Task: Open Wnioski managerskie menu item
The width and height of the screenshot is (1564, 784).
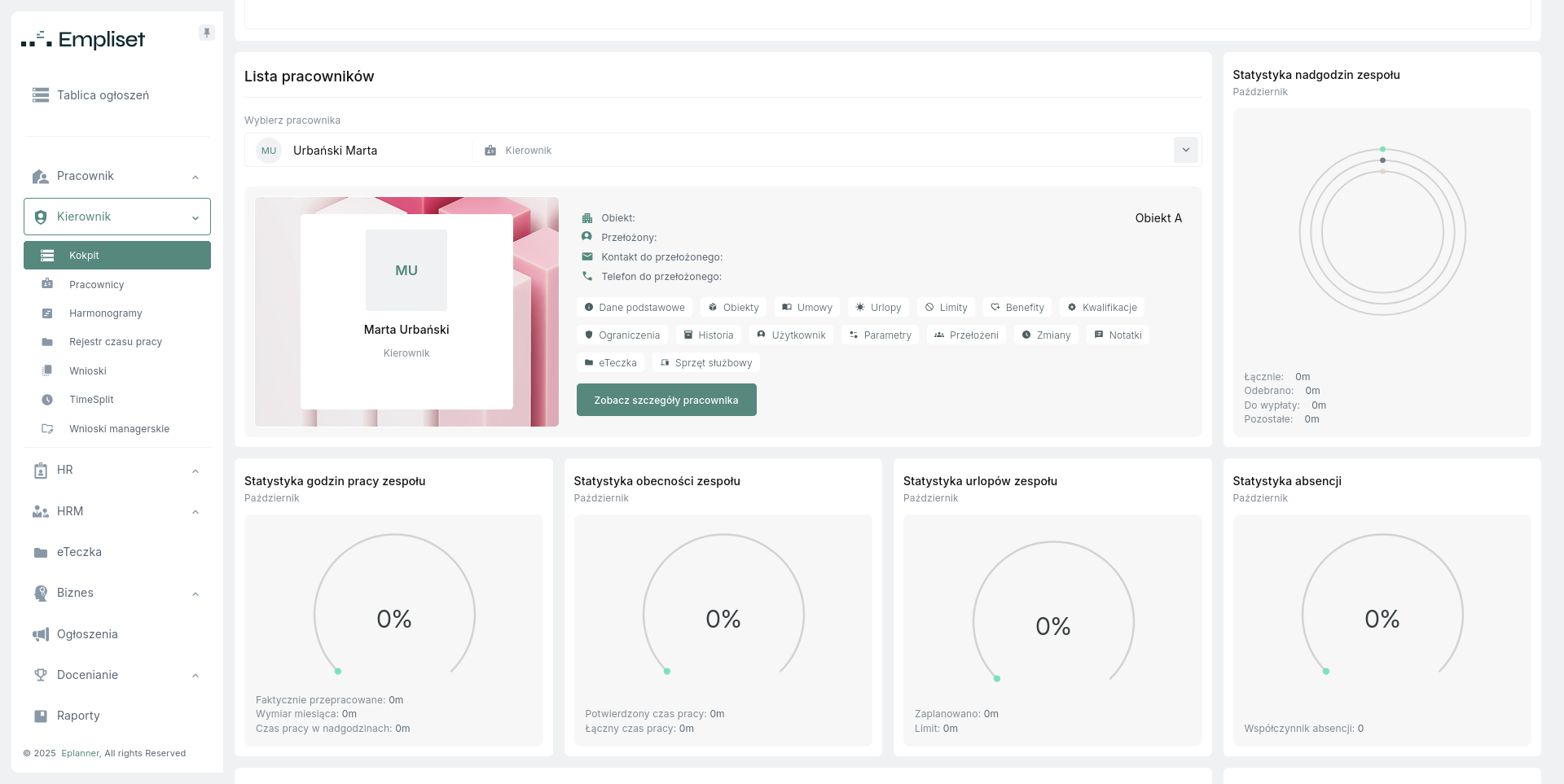Action: (117, 428)
